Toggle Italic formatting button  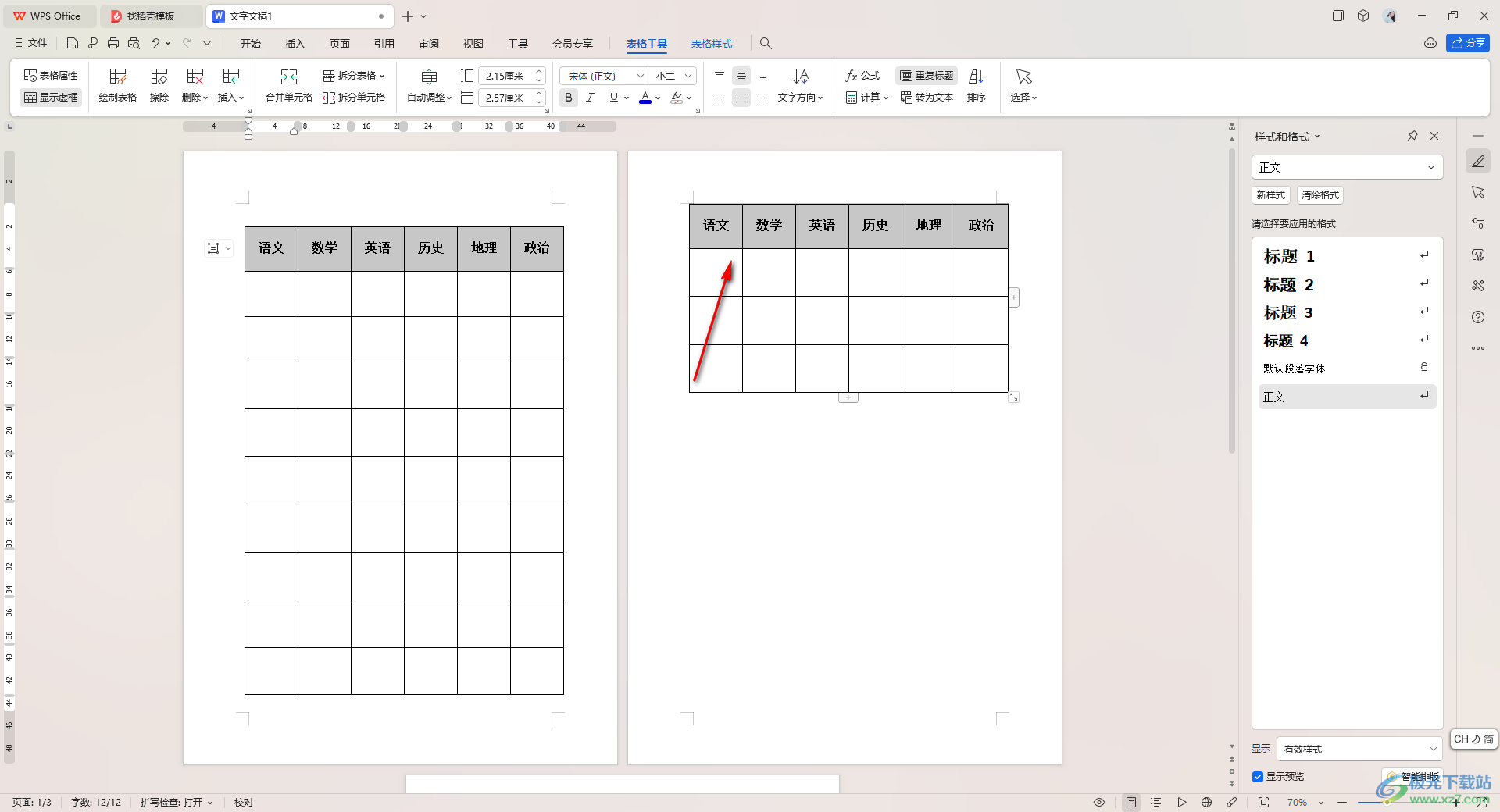coord(590,98)
